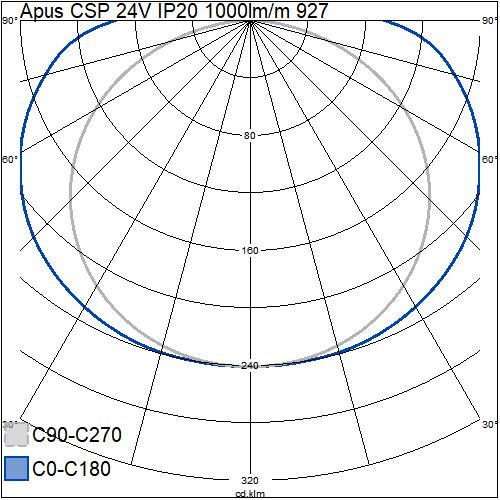Click the cd.klm unit label

[x=250, y=494]
